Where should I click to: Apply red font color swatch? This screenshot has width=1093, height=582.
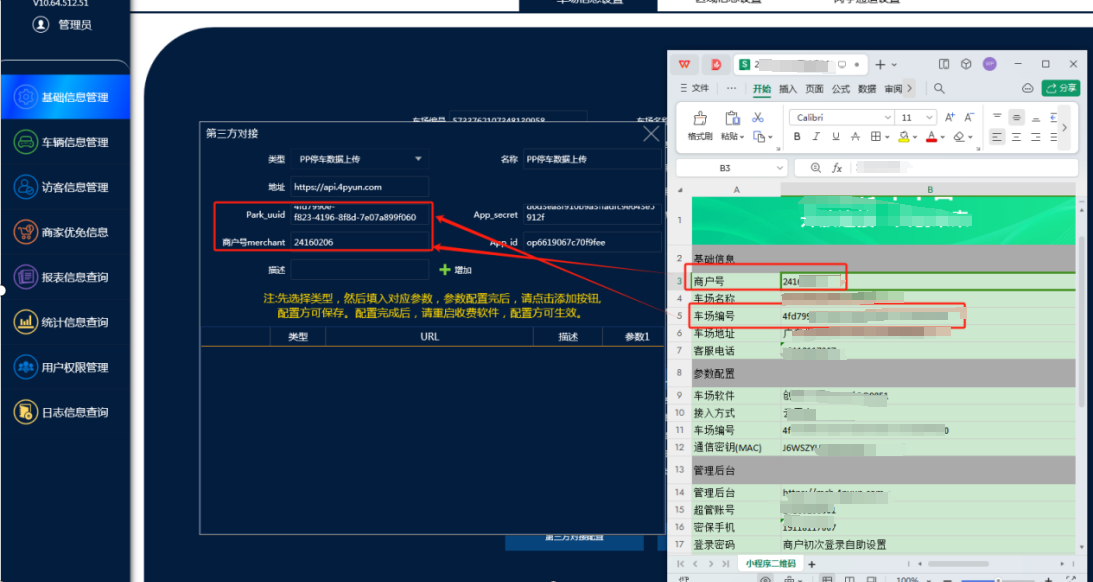coord(931,137)
